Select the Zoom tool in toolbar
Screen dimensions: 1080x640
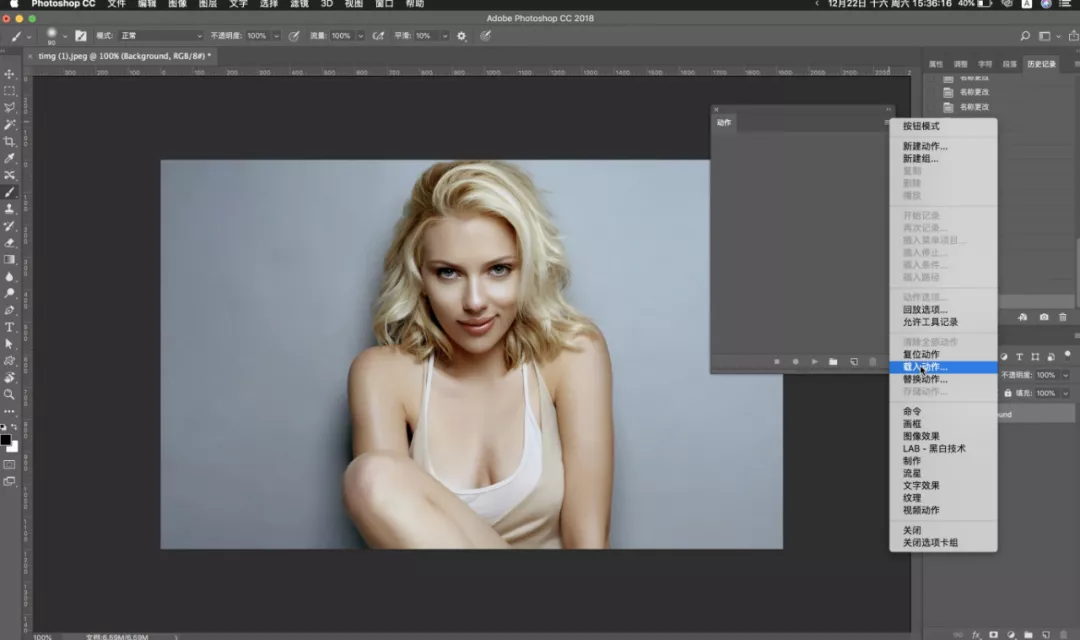[x=10, y=395]
